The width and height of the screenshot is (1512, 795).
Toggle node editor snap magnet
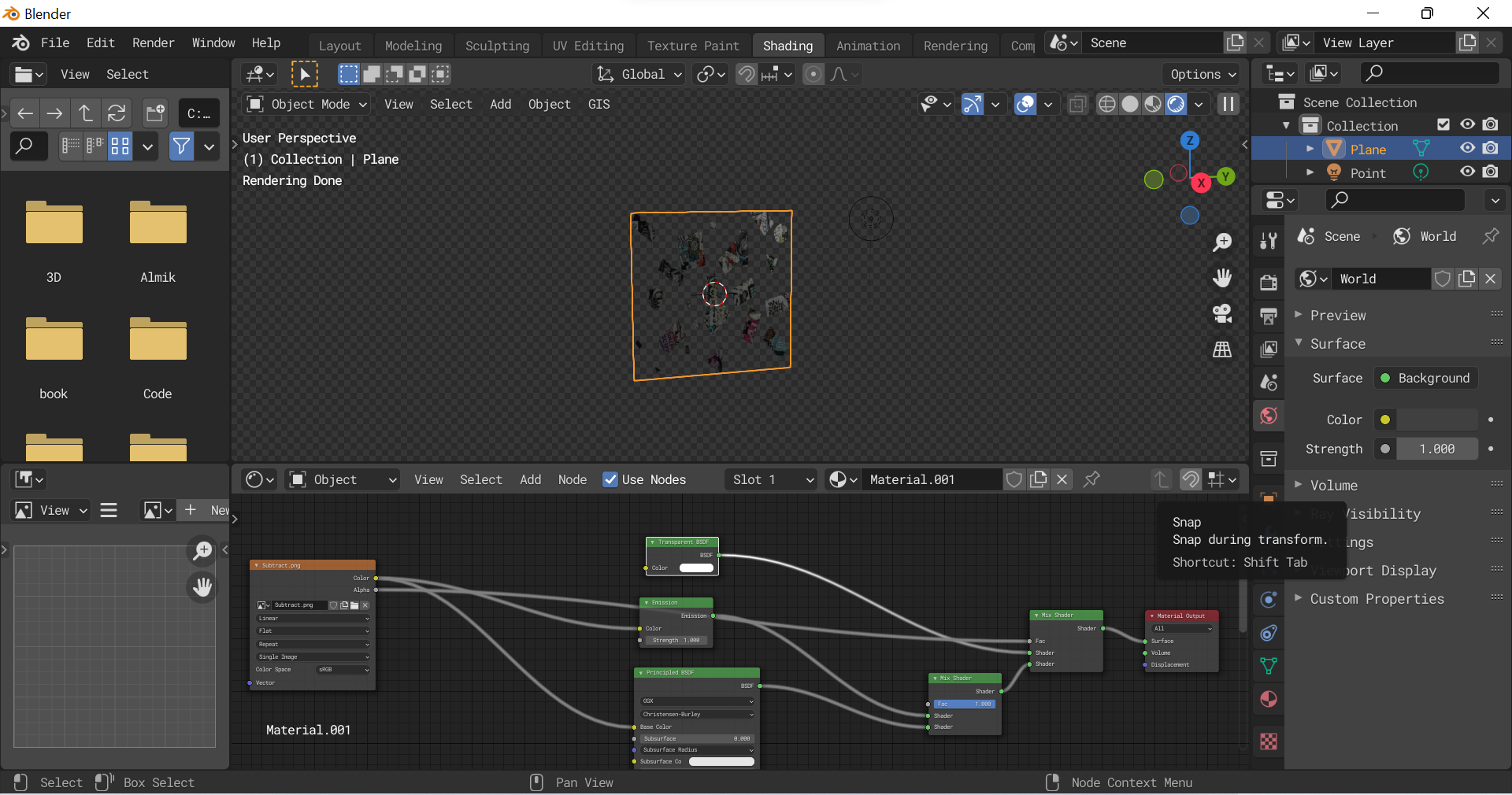1191,479
